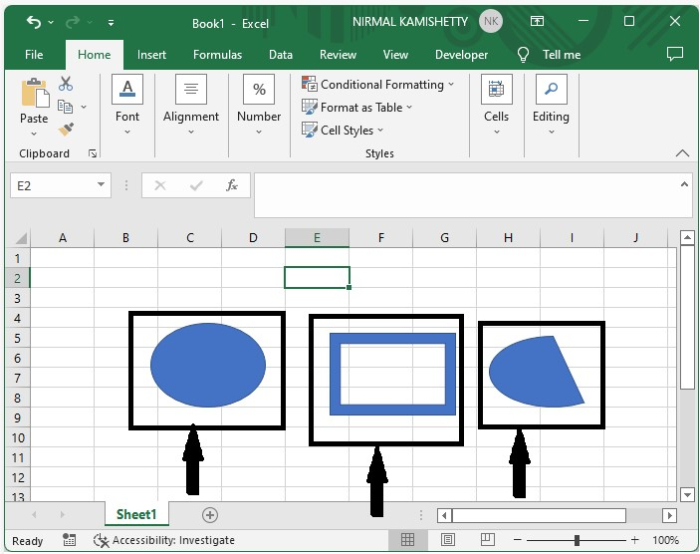This screenshot has height=554, width=700.
Task: Expand the Number group
Action: tap(259, 106)
